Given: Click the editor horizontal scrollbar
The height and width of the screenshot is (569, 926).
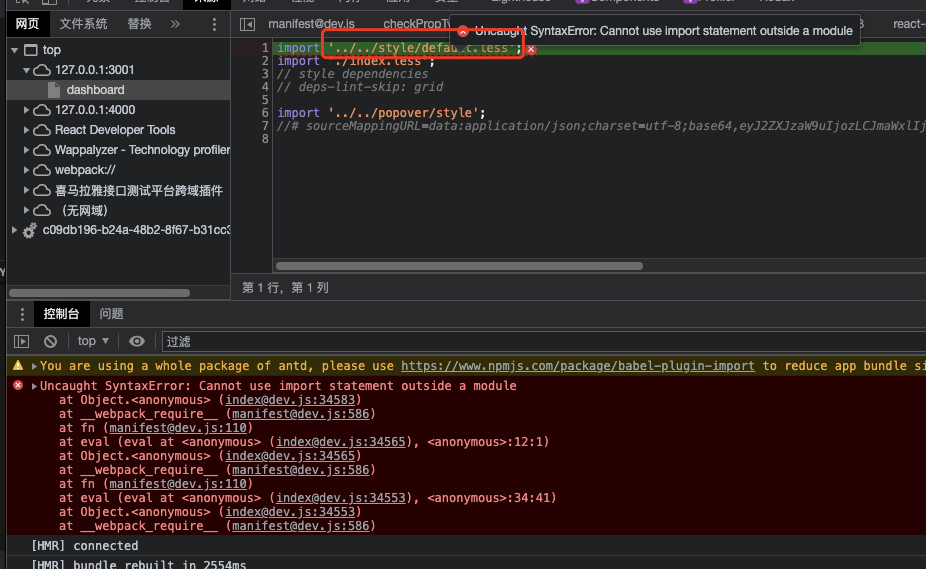Looking at the screenshot, I should pos(459,266).
